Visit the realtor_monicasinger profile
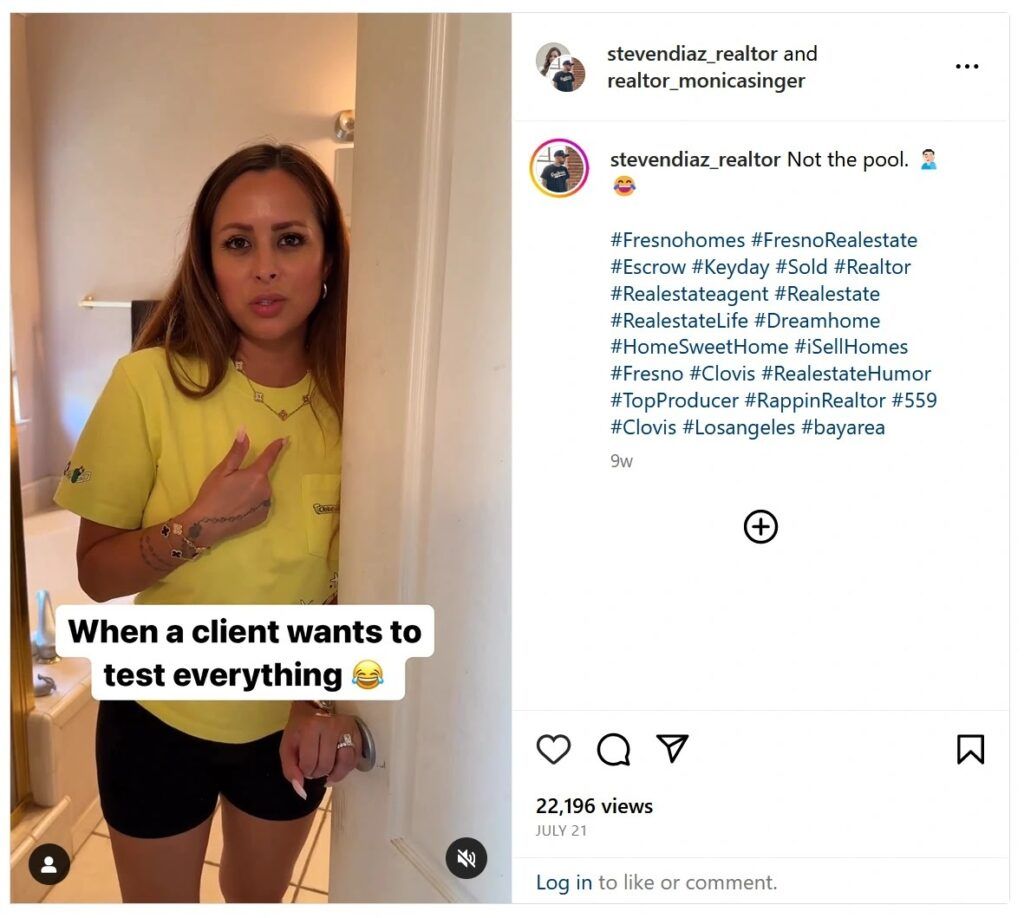This screenshot has height=918, width=1024. click(706, 81)
